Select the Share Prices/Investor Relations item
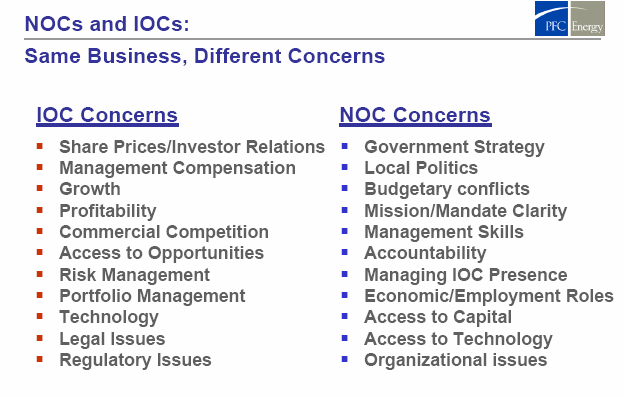 click(x=192, y=147)
